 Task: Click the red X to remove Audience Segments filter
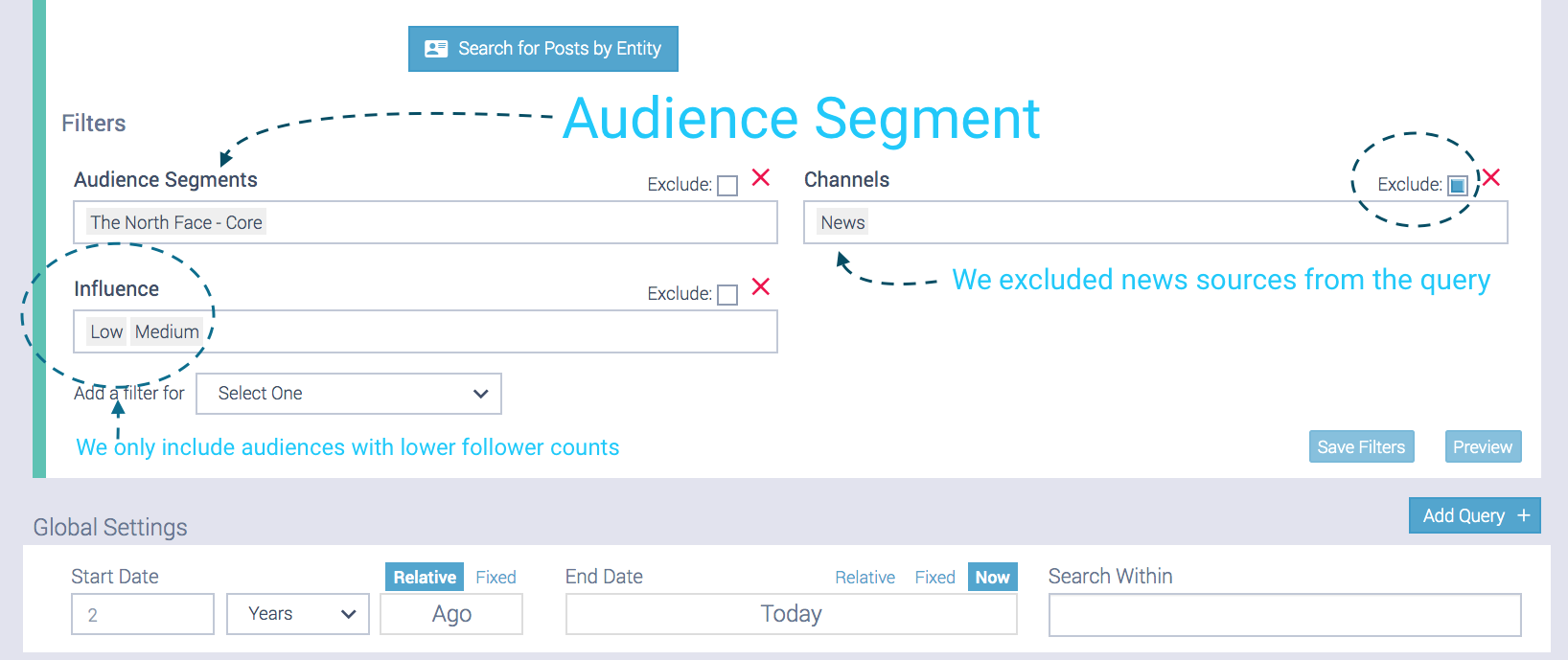tap(759, 178)
